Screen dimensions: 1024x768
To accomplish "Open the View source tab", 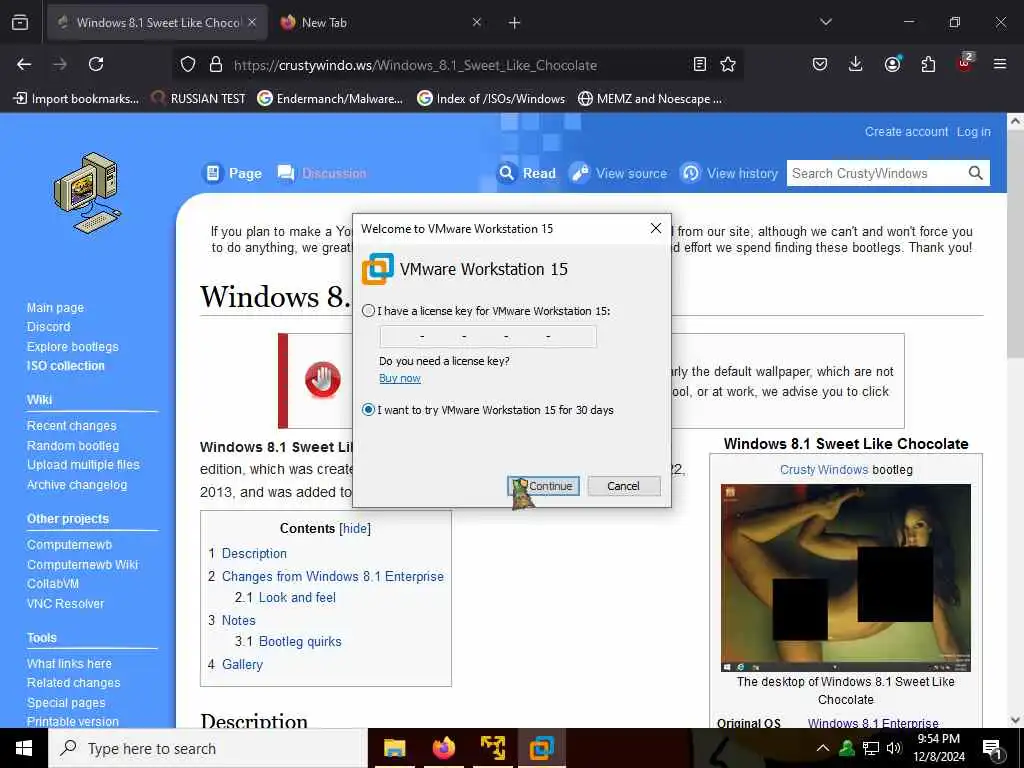I will point(618,173).
